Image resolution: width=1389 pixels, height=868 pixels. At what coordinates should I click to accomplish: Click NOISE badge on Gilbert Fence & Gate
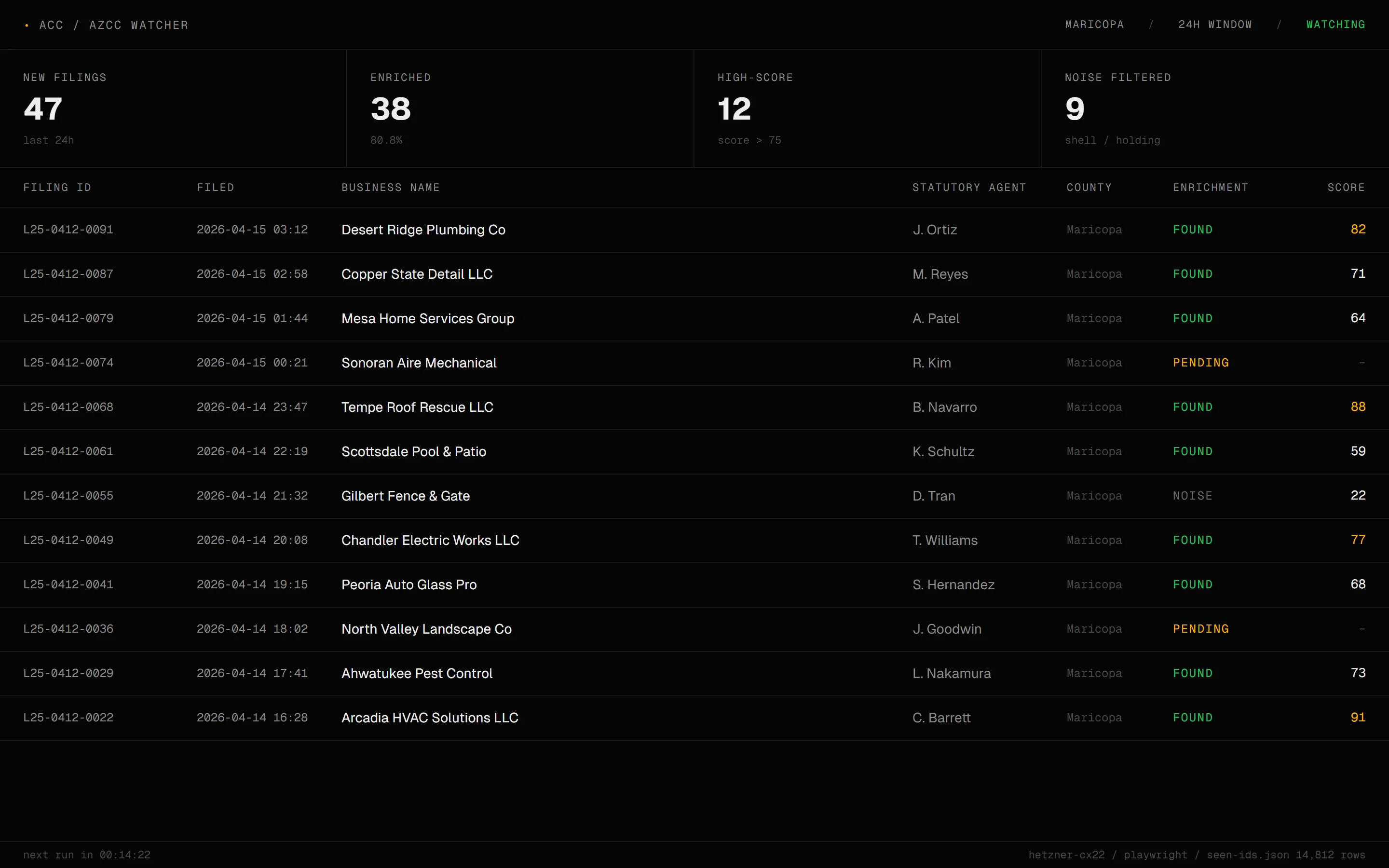coord(1192,496)
